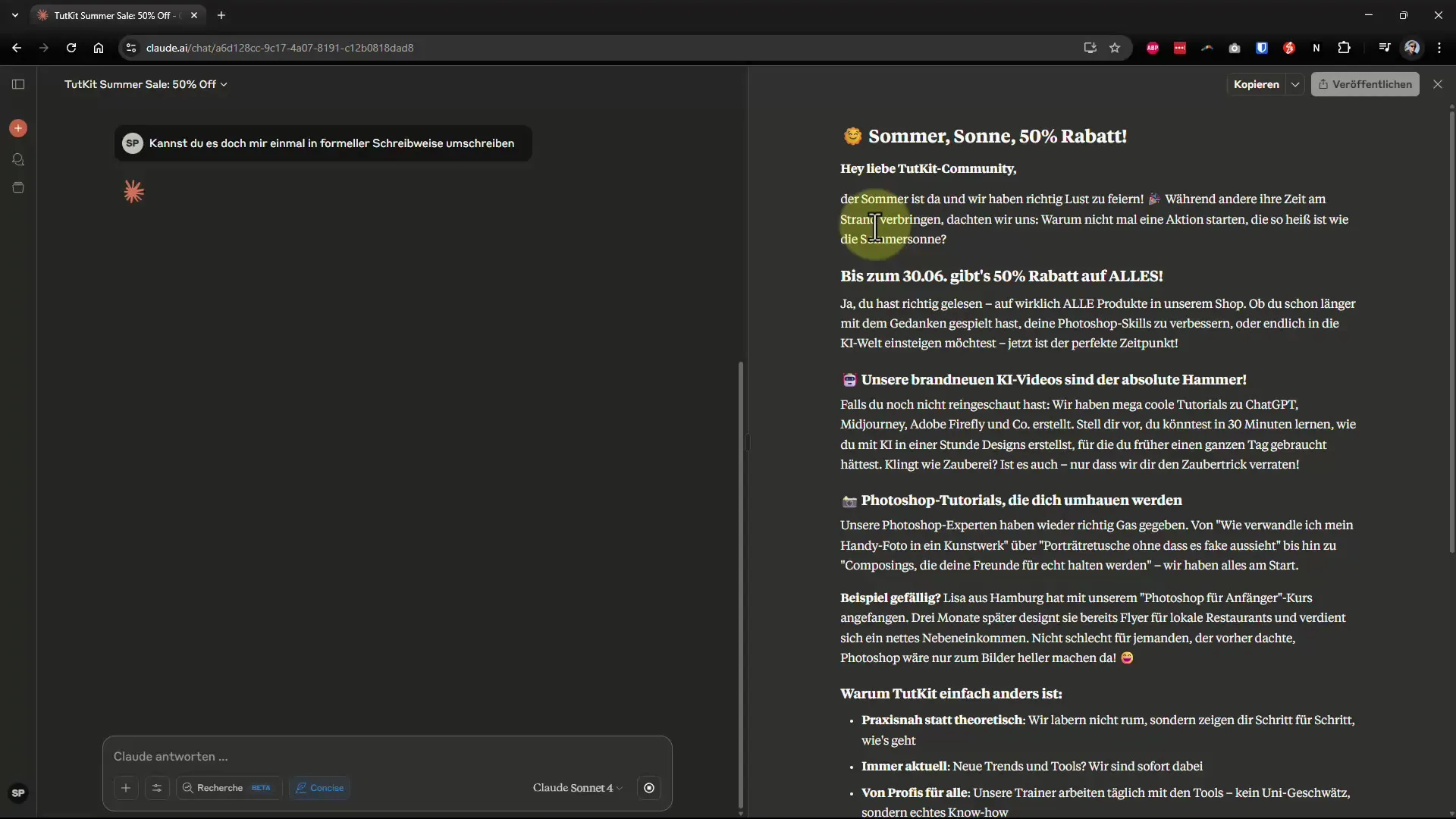This screenshot has height=819, width=1456.
Task: Install the app via address bar icon
Action: 1090,48
